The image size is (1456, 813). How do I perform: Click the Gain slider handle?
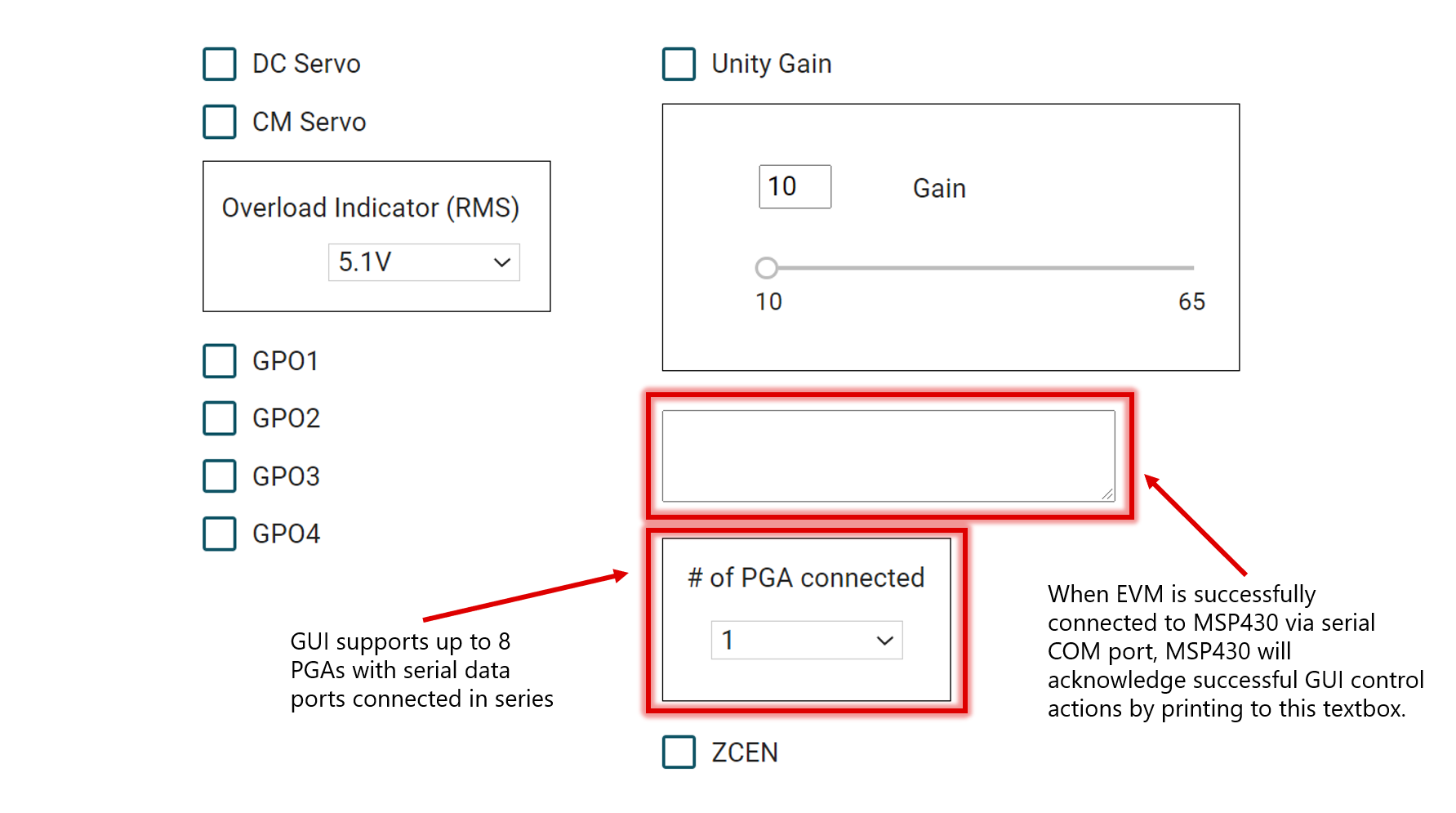766,268
